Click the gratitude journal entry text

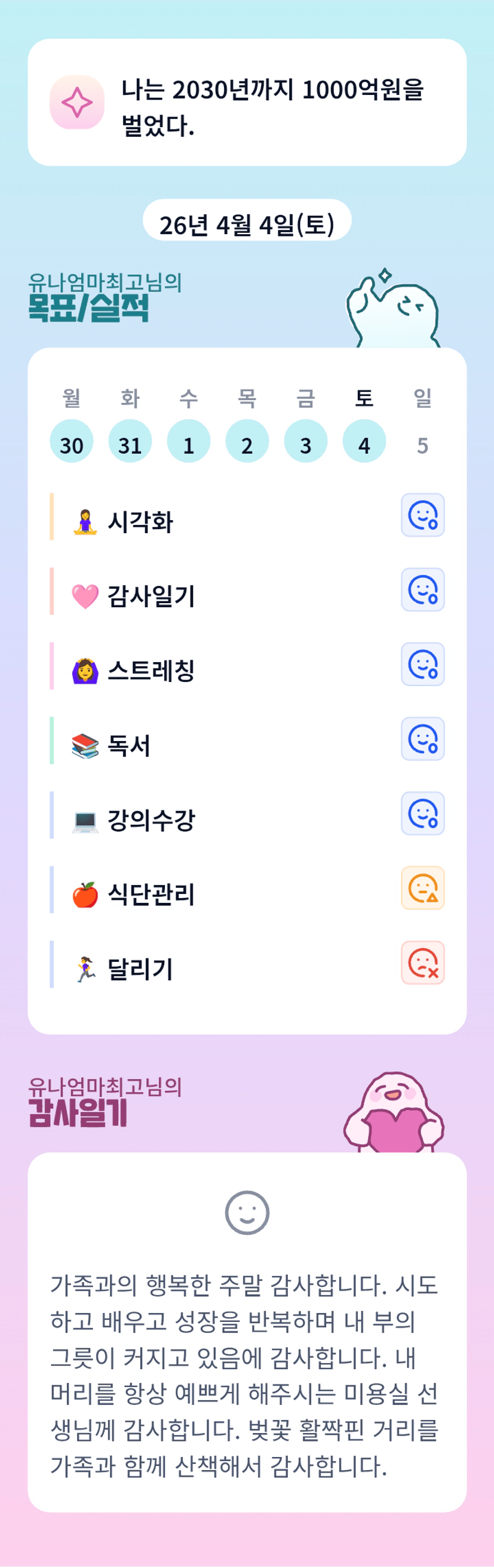coord(244,1375)
